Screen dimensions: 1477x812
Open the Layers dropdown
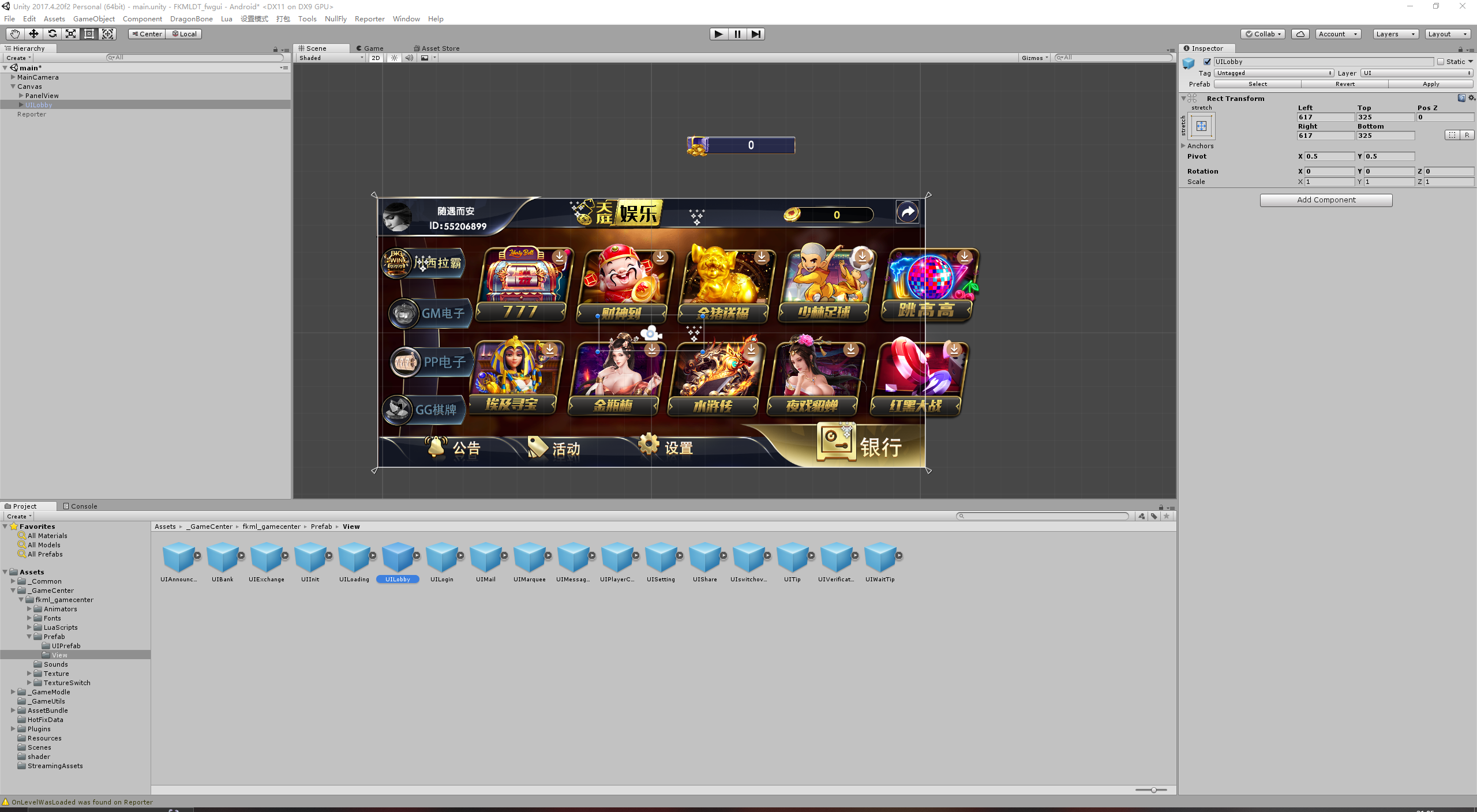coord(1395,34)
